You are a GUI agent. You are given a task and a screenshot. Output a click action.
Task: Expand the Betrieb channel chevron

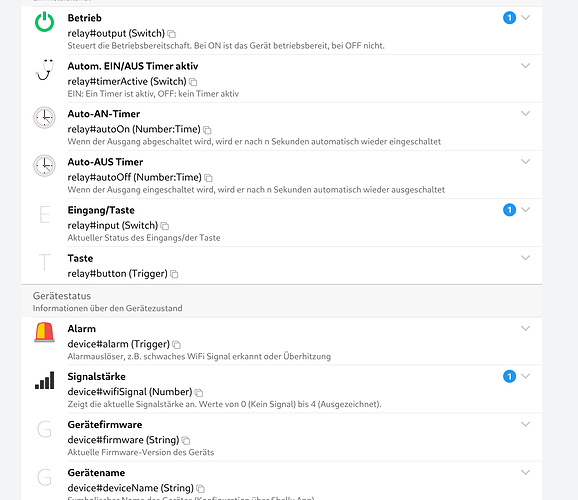(x=526, y=17)
